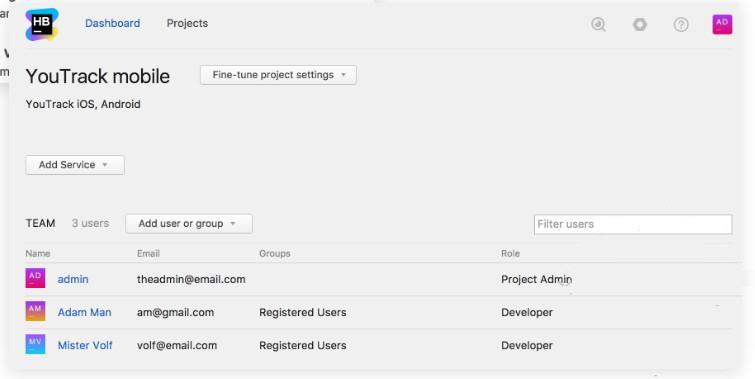Screen dimensions: 755x379
Task: Click the theadmin@email.com email cell
Action: [x=191, y=279]
